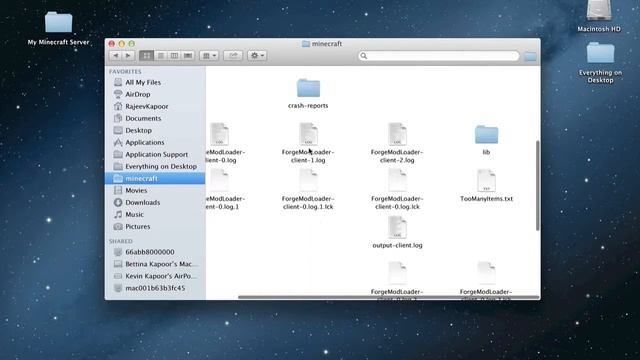Screen dimensions: 640x360
Task: Select the crash-reports folder icon
Action: tap(308, 88)
